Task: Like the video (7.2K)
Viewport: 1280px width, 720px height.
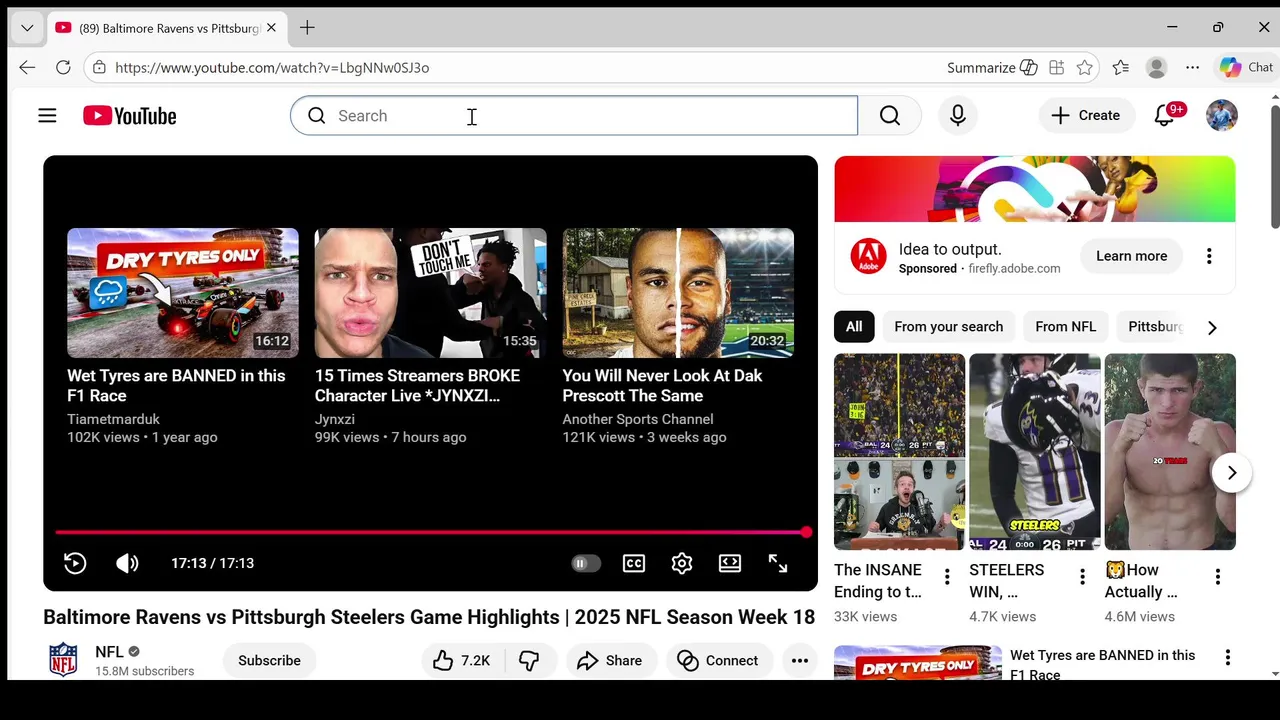Action: pyautogui.click(x=462, y=661)
